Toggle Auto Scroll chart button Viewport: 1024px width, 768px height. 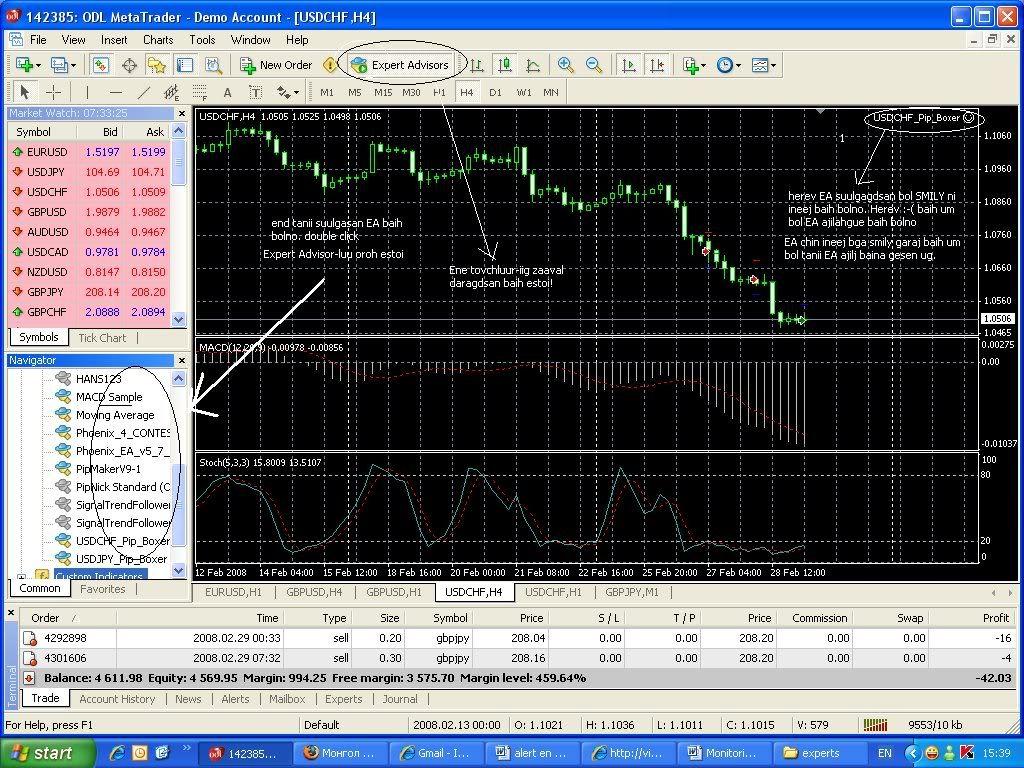[628, 65]
